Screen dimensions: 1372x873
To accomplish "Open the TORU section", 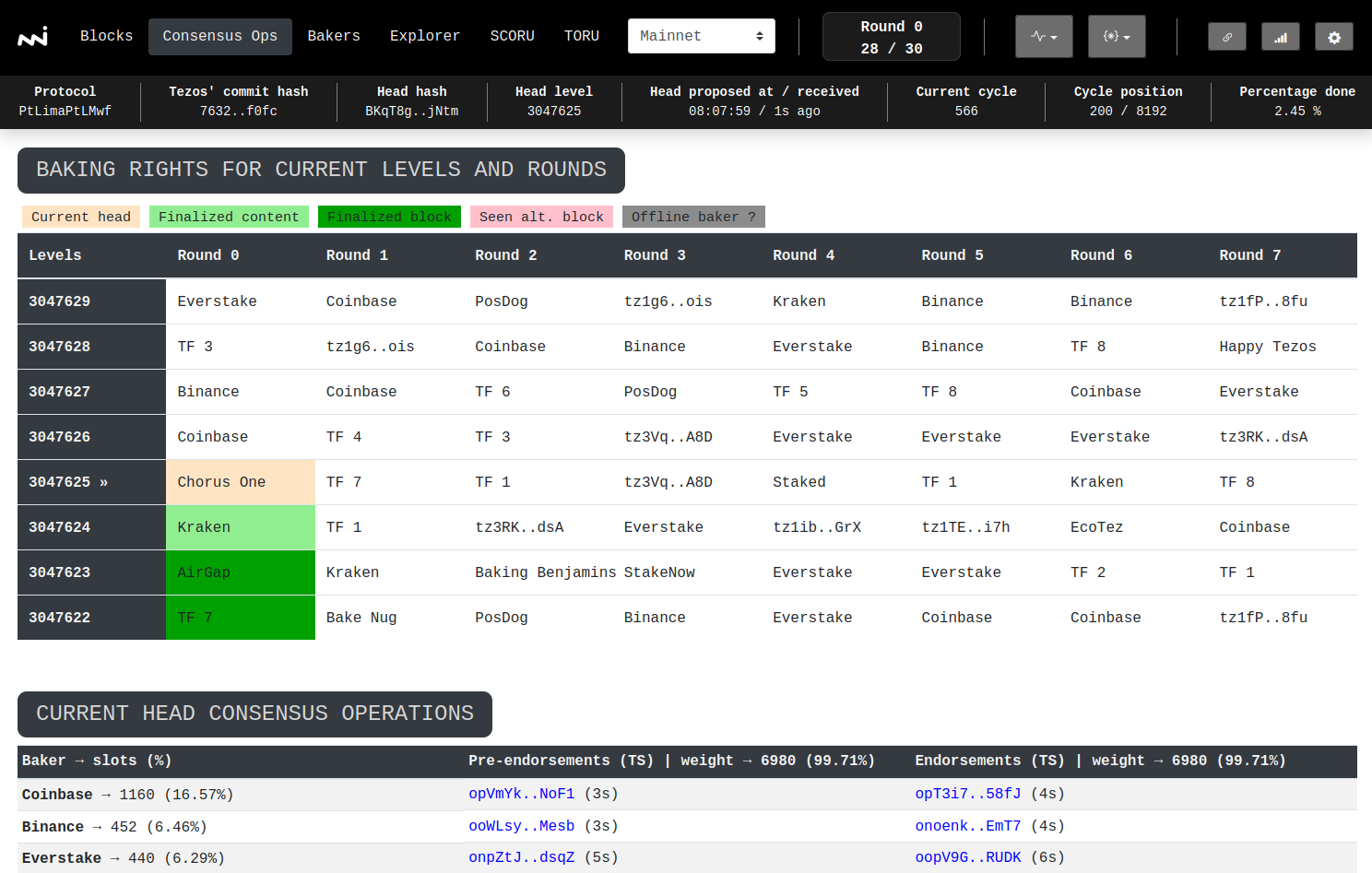I will (581, 36).
